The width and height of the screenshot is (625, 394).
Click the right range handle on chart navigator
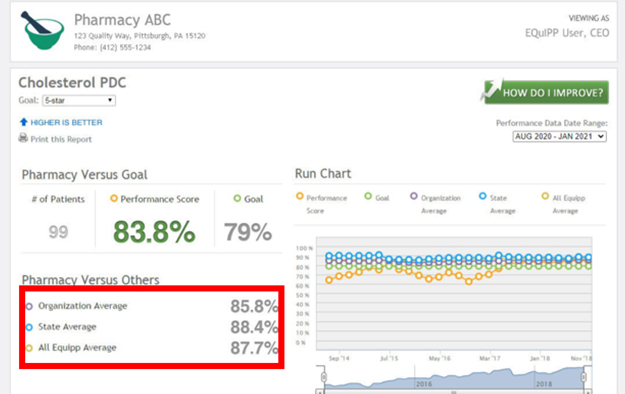[584, 377]
